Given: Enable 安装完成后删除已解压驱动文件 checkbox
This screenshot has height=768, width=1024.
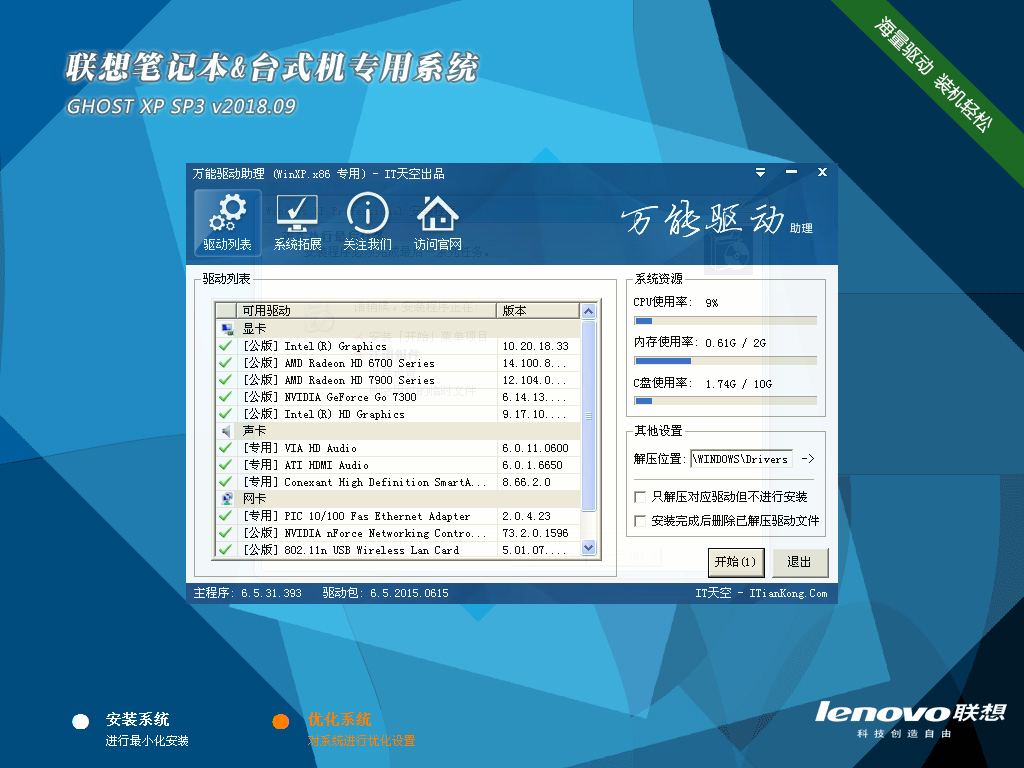Looking at the screenshot, I should point(640,521).
